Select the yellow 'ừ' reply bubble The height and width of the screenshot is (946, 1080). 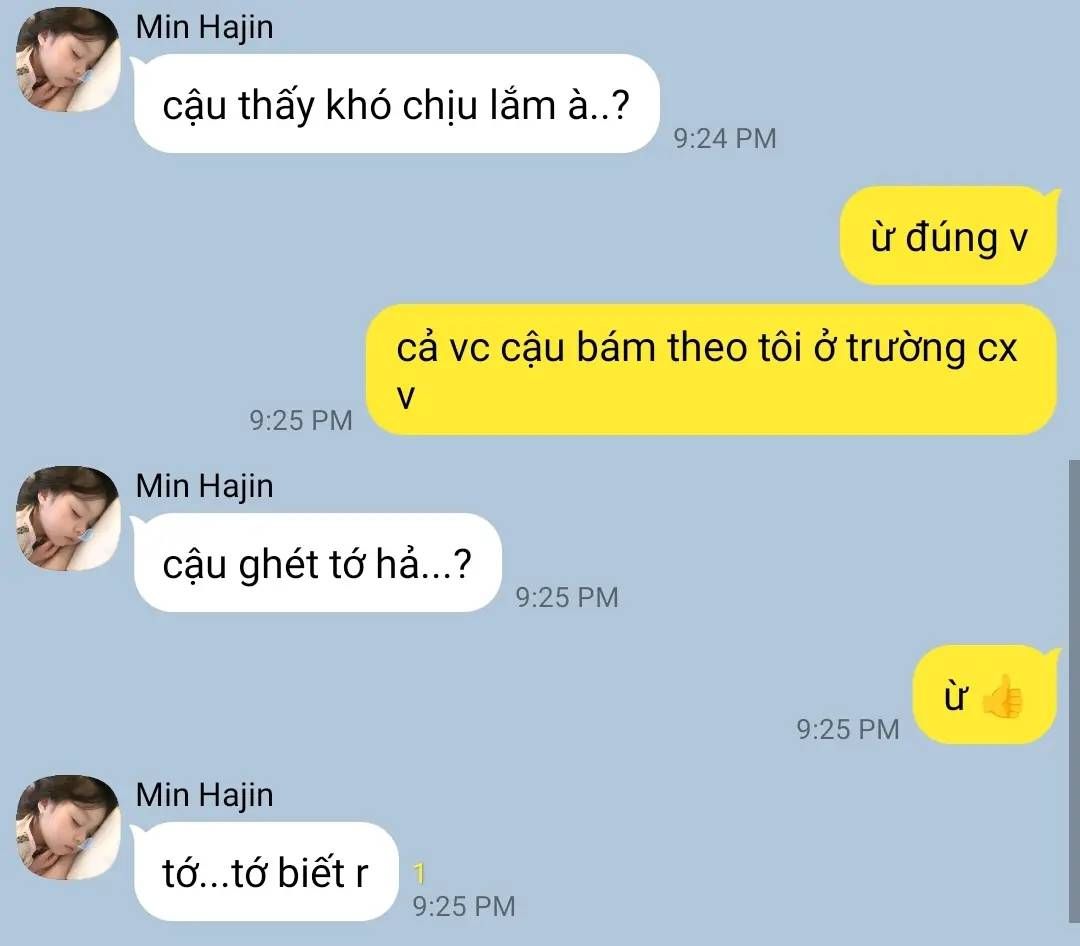(x=985, y=695)
